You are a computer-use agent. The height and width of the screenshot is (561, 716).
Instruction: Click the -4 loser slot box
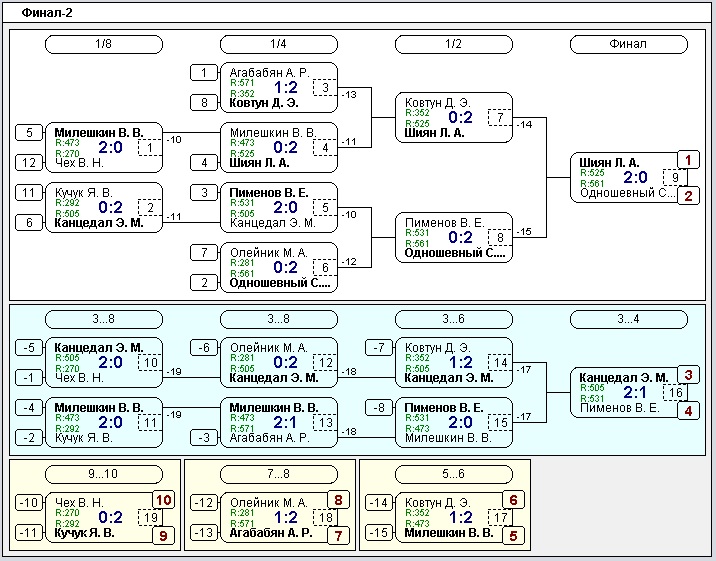coord(29,407)
